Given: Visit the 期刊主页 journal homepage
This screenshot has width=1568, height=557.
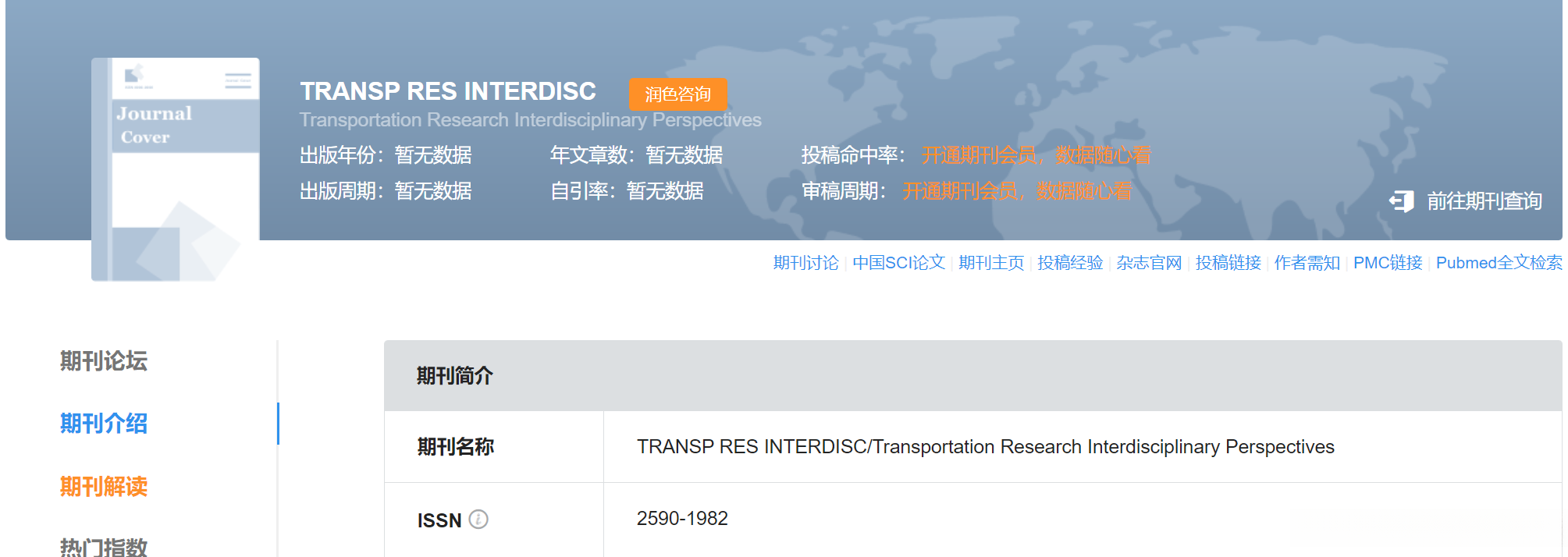Looking at the screenshot, I should [x=990, y=263].
